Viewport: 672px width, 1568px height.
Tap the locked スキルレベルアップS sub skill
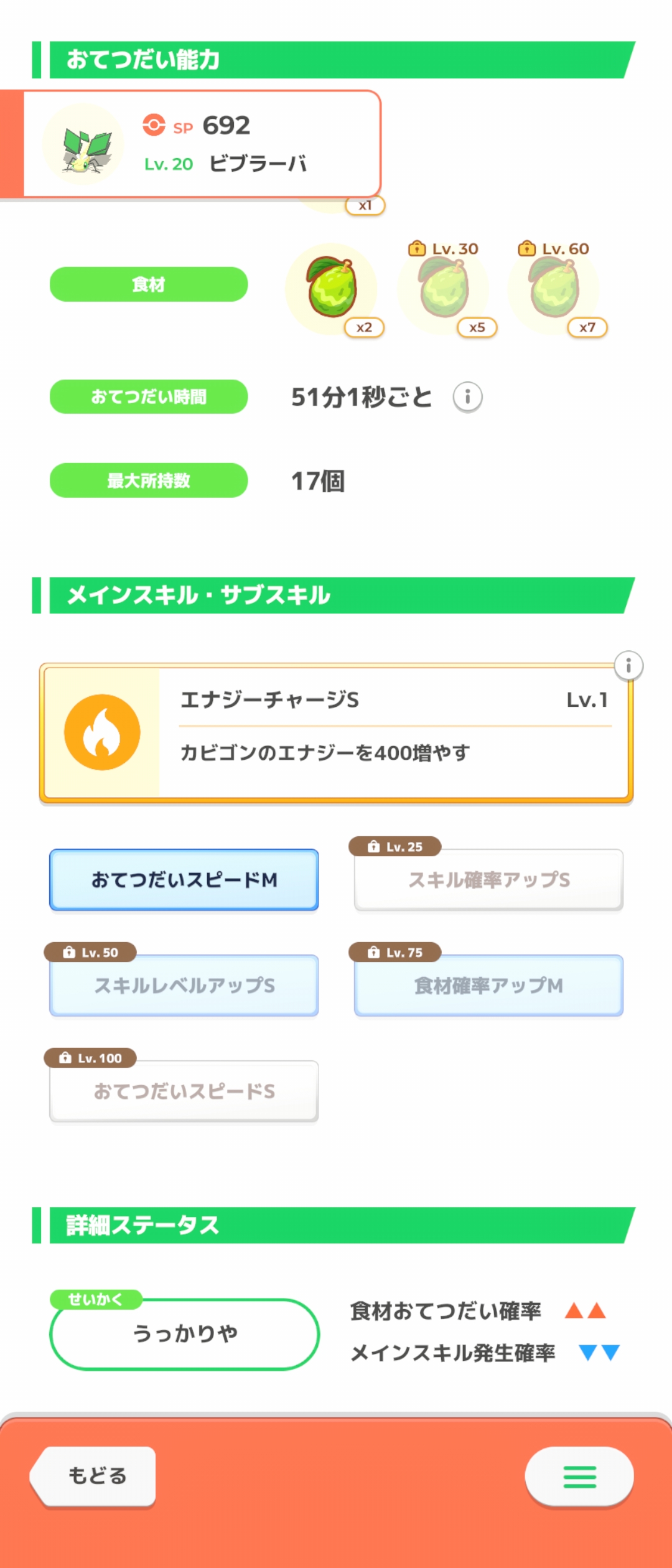(x=184, y=986)
